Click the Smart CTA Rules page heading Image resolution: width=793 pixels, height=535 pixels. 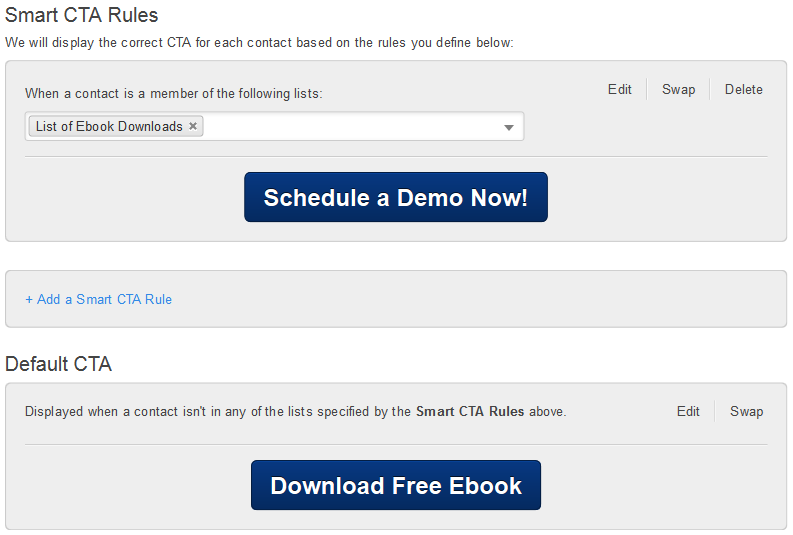(82, 16)
